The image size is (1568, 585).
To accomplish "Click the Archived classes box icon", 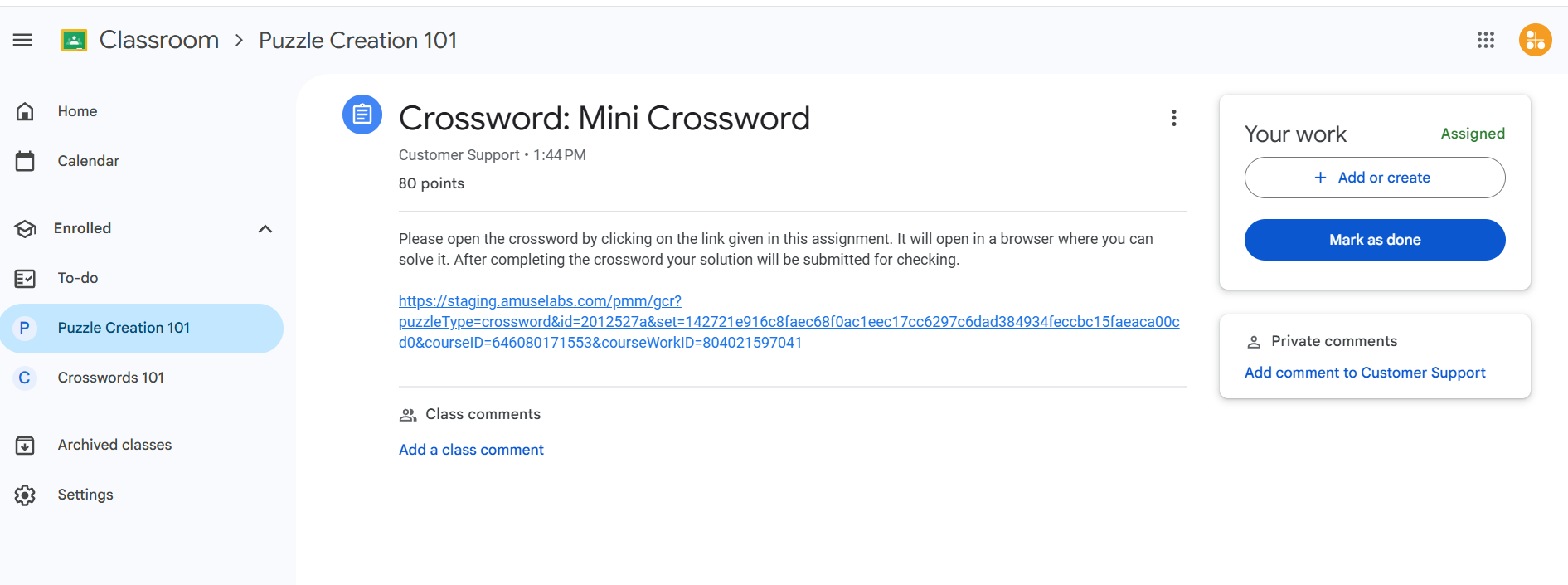I will pos(25,445).
